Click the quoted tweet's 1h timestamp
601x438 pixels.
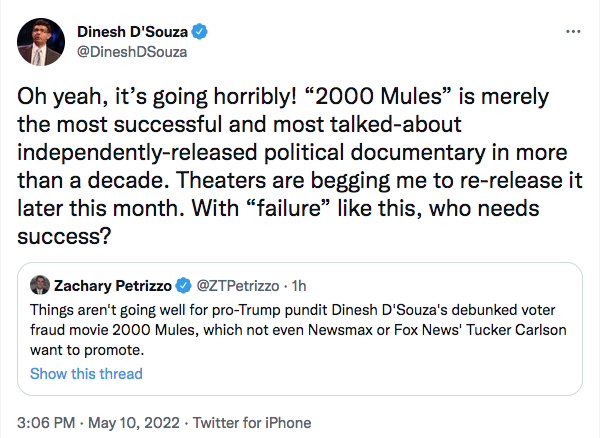pos(297,284)
